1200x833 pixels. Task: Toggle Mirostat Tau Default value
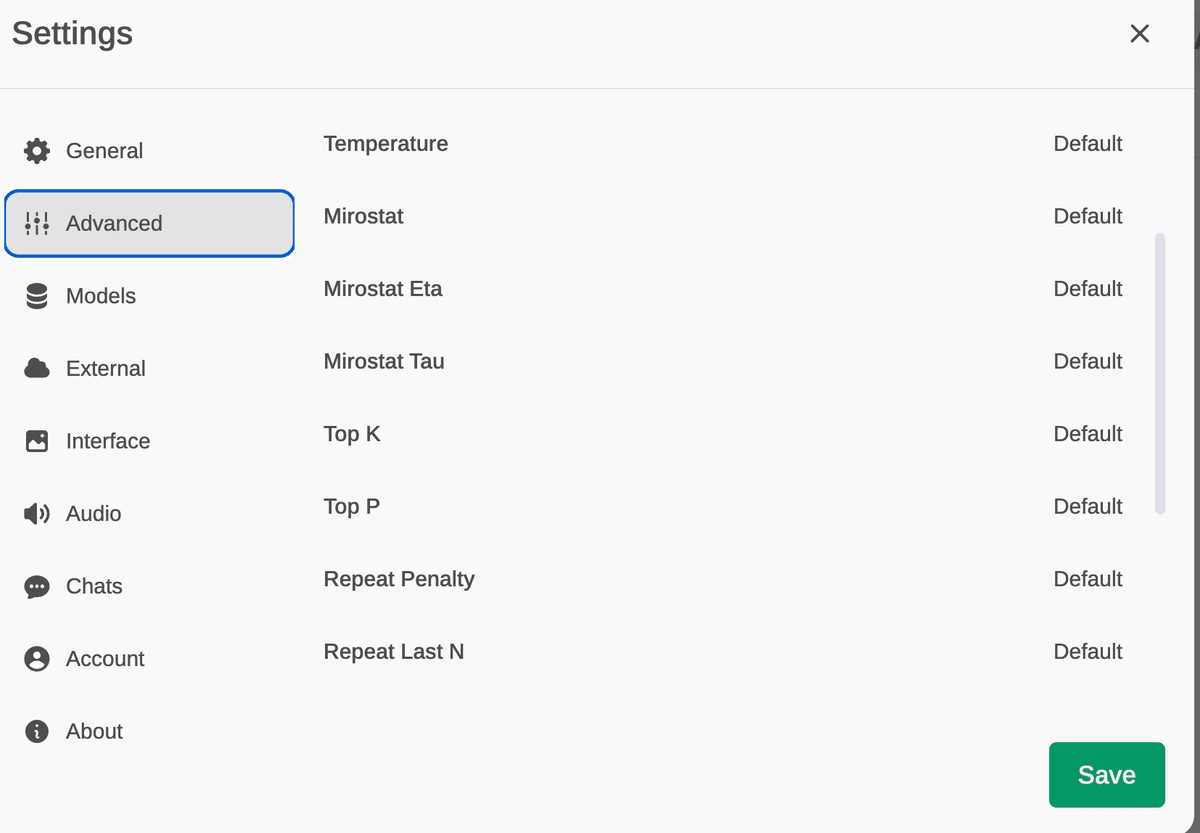1088,361
